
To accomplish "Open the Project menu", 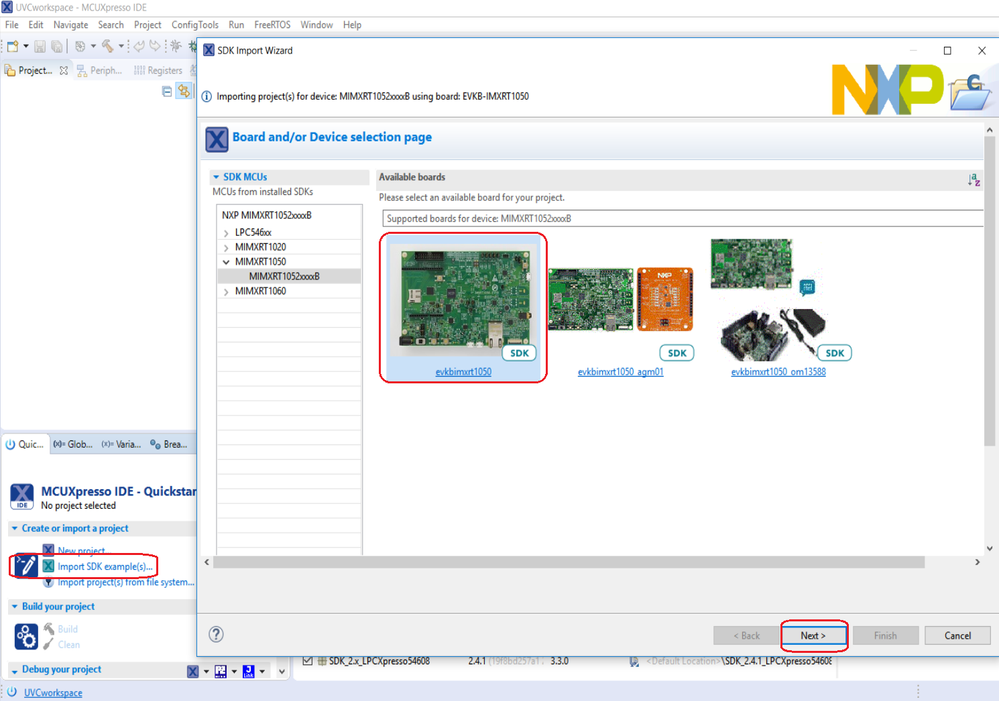I will coord(147,25).
